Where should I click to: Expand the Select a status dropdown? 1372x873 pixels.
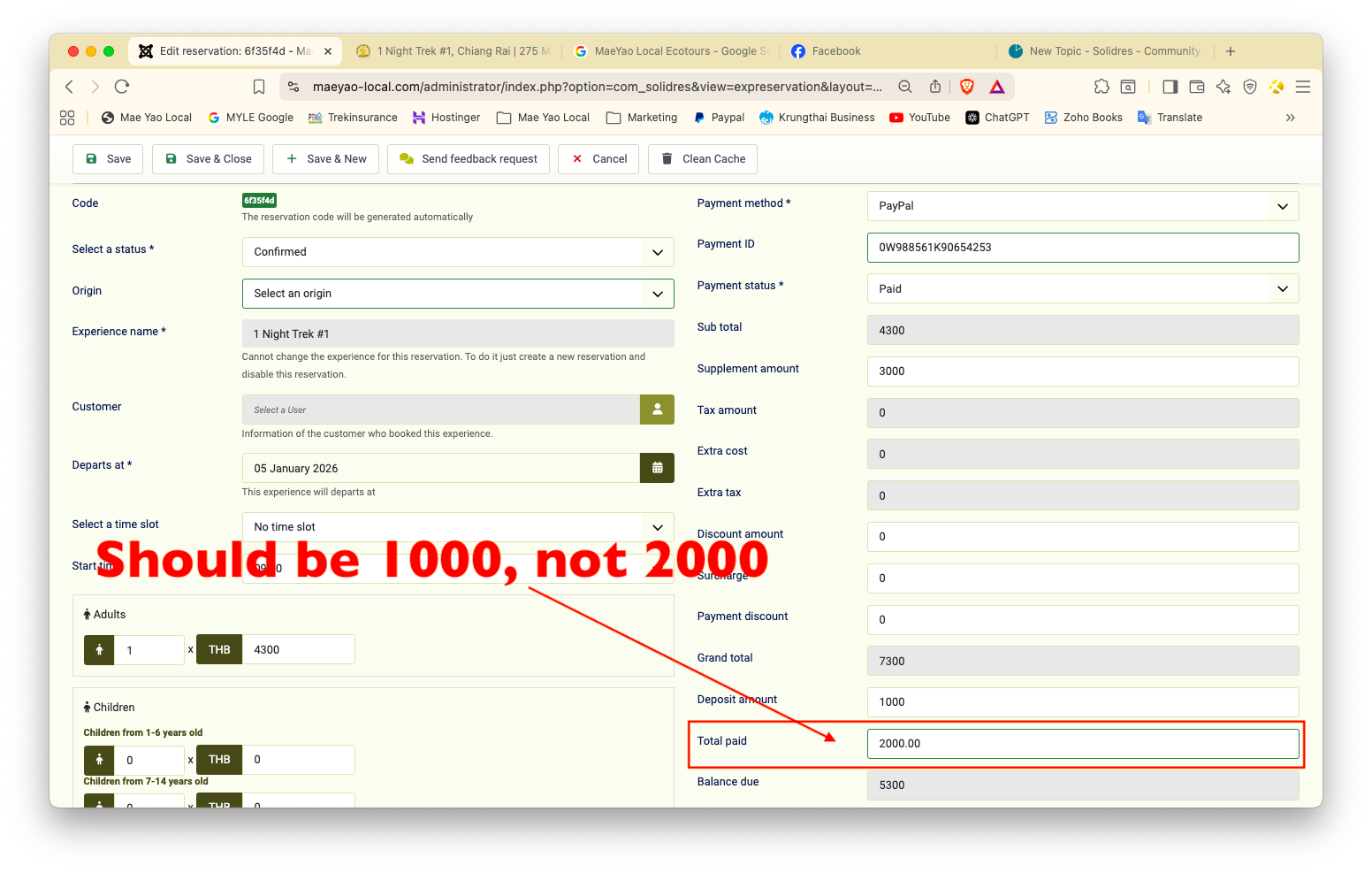coord(457,252)
